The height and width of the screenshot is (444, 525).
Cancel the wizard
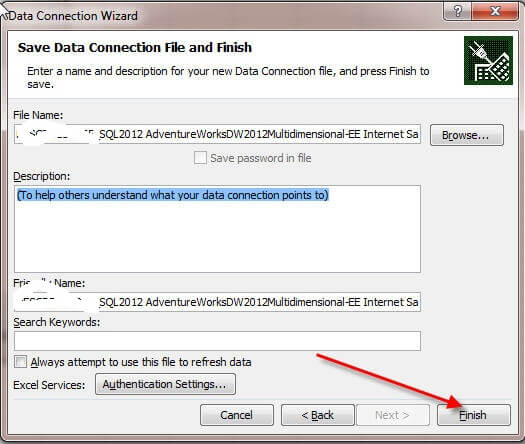click(x=237, y=415)
